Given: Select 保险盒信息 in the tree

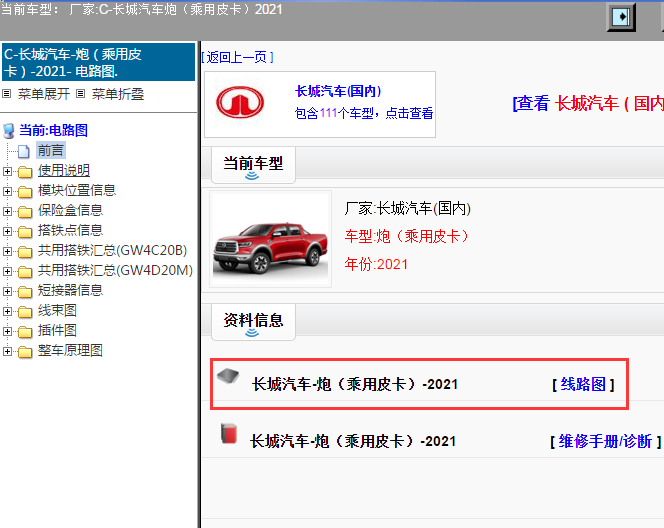Looking at the screenshot, I should click(70, 210).
